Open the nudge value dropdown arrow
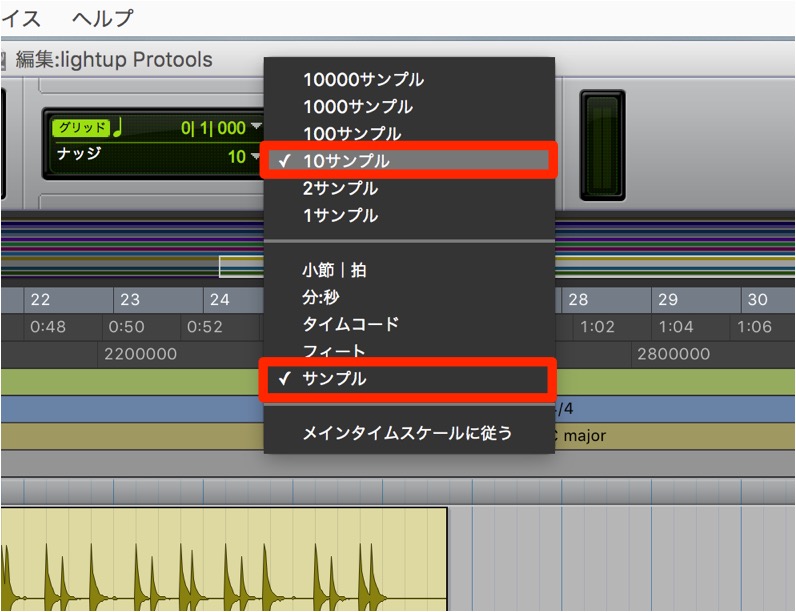Image resolution: width=796 pixels, height=612 pixels. click(255, 156)
